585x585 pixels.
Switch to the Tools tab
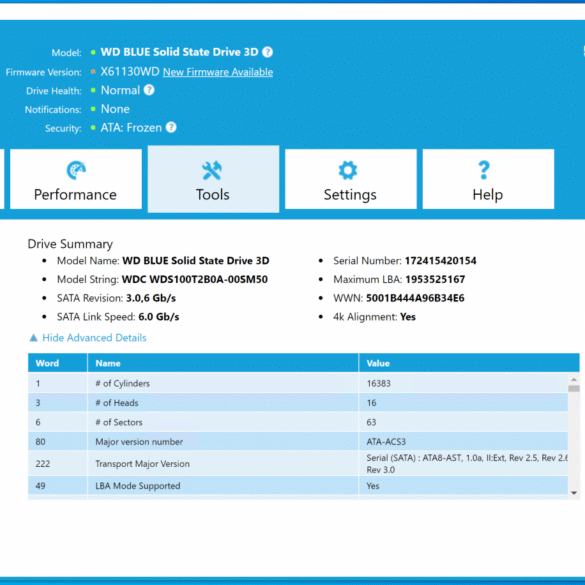click(213, 179)
